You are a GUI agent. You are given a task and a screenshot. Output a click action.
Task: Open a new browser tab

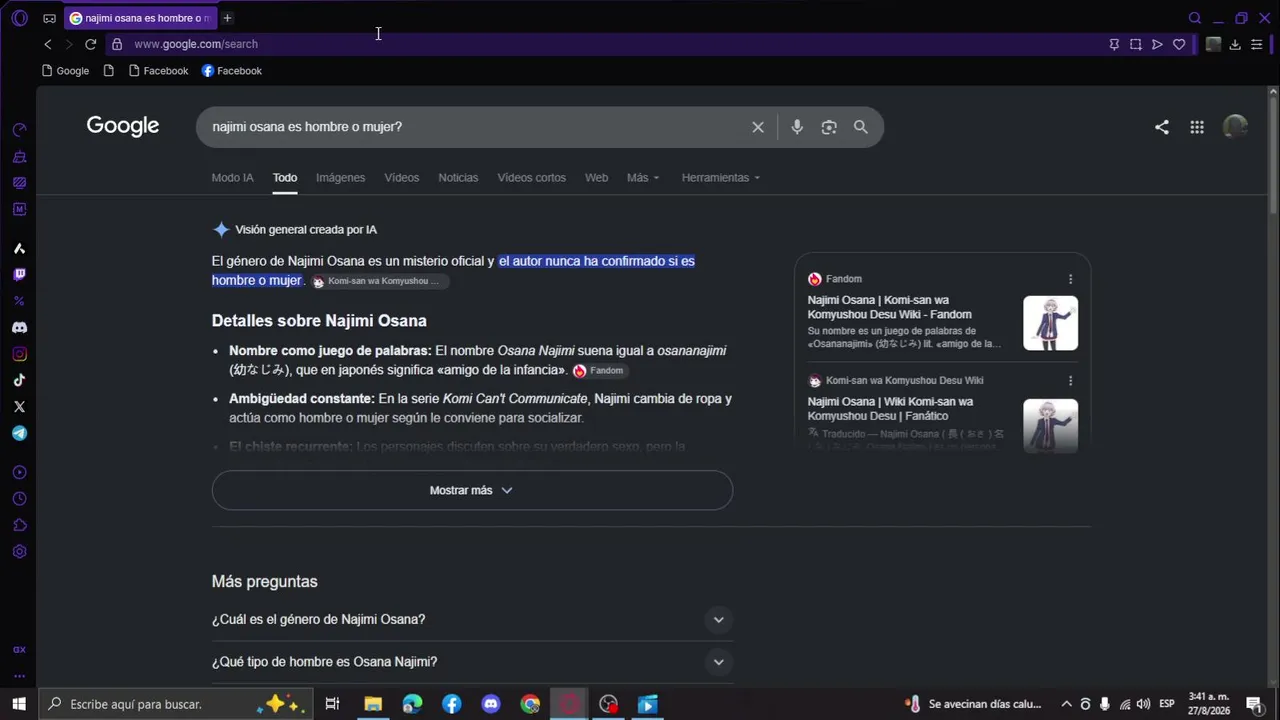click(x=227, y=18)
